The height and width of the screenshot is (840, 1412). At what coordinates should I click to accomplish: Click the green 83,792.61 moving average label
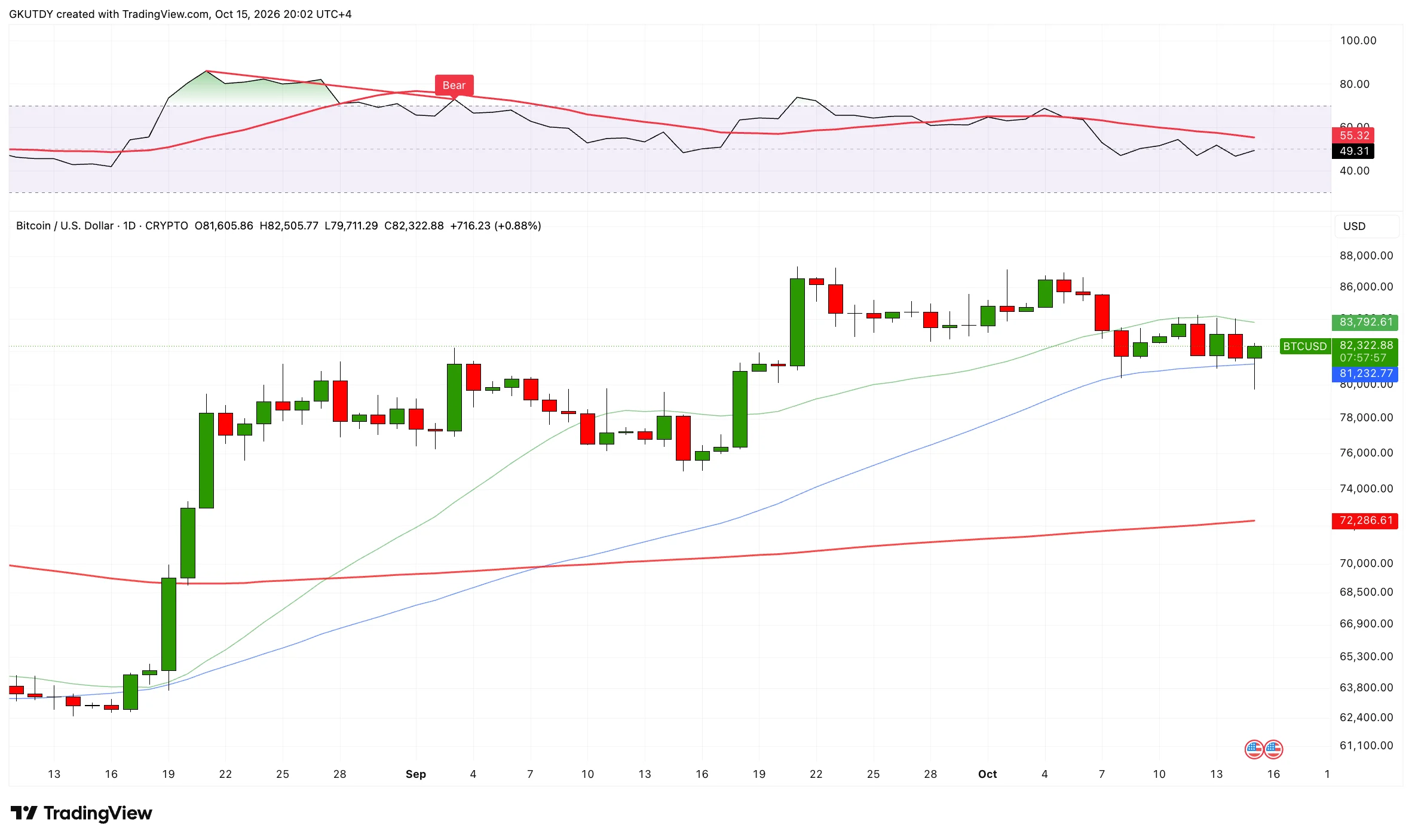[1365, 322]
